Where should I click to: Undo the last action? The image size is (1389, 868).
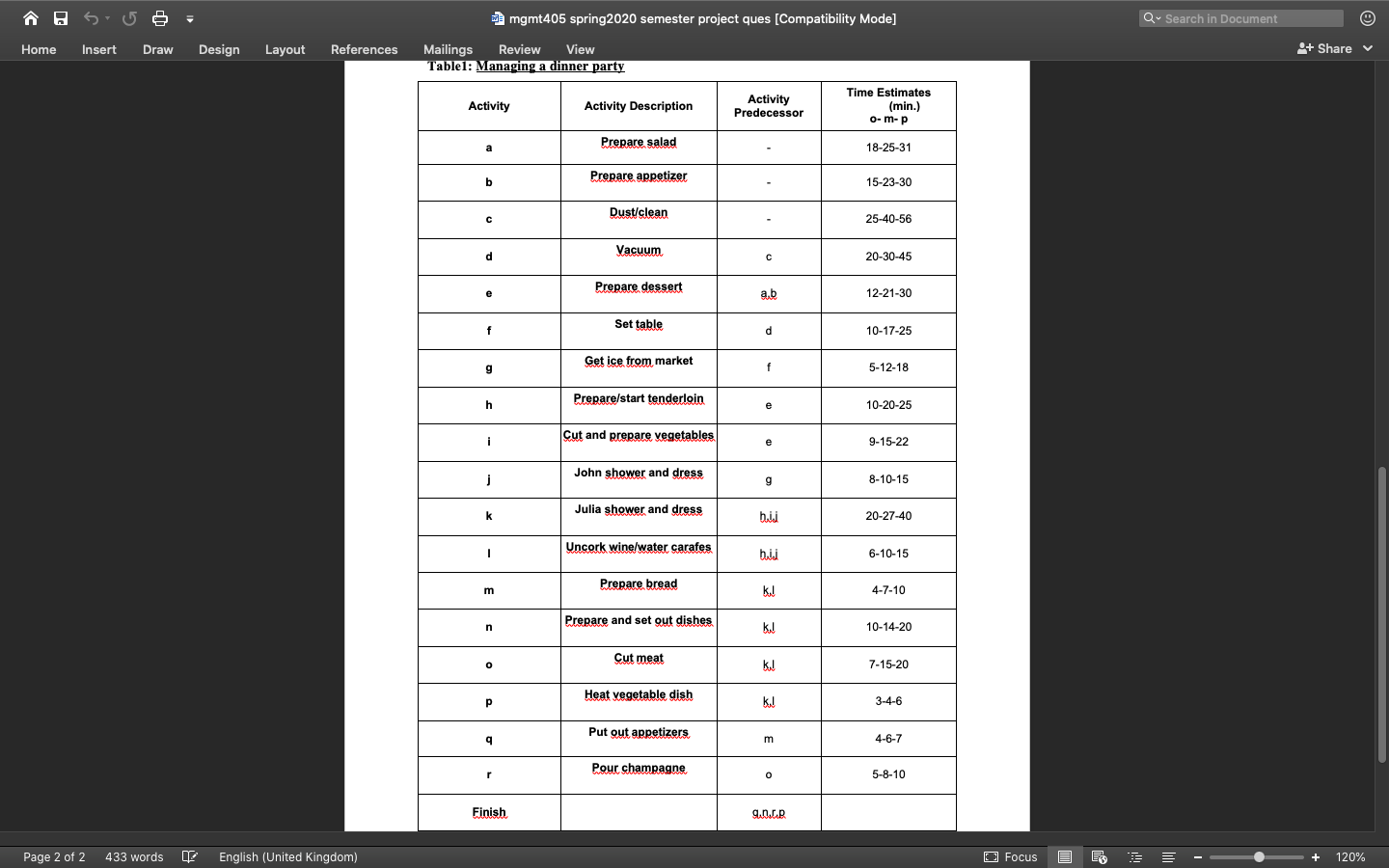(91, 18)
